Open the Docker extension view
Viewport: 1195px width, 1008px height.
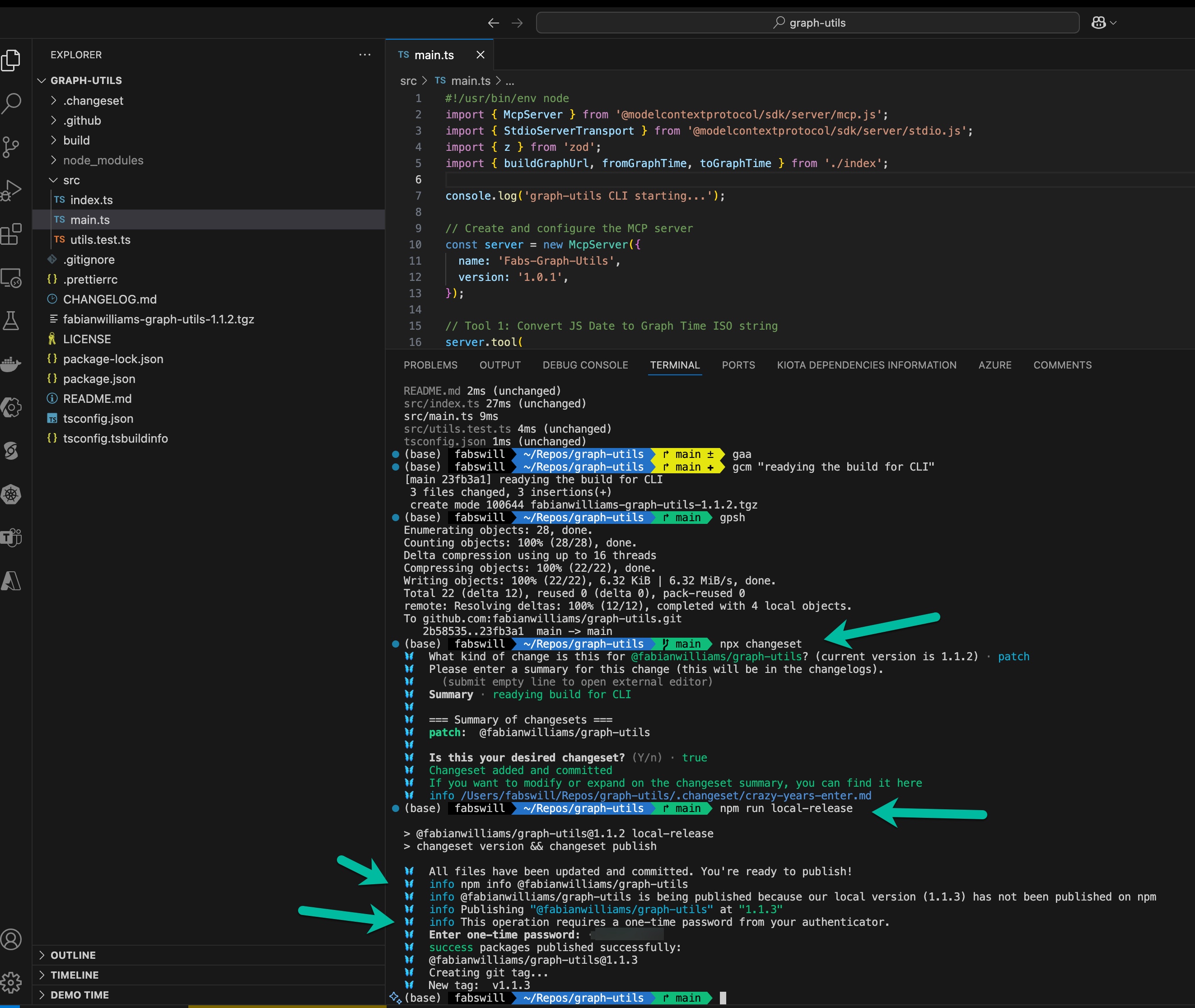click(x=11, y=364)
